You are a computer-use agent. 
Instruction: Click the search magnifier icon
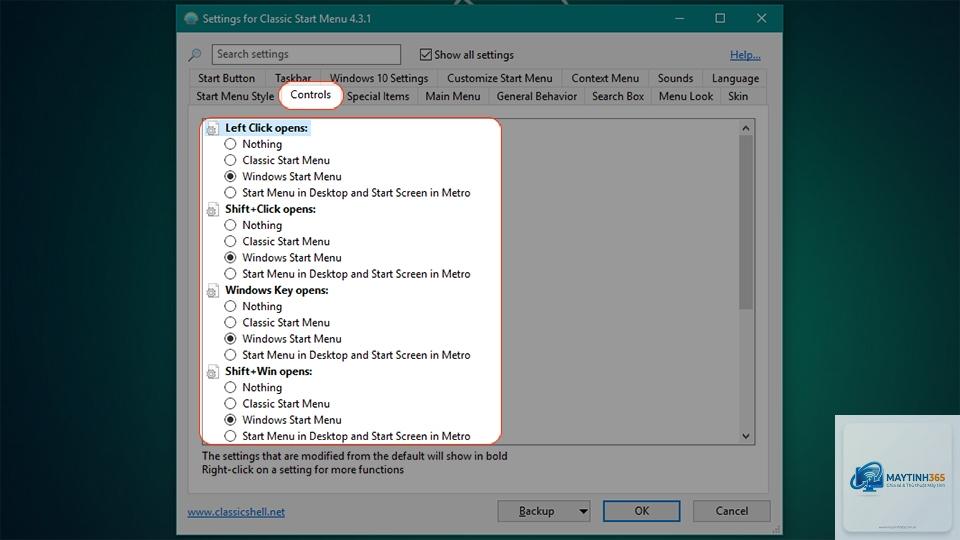(x=195, y=55)
